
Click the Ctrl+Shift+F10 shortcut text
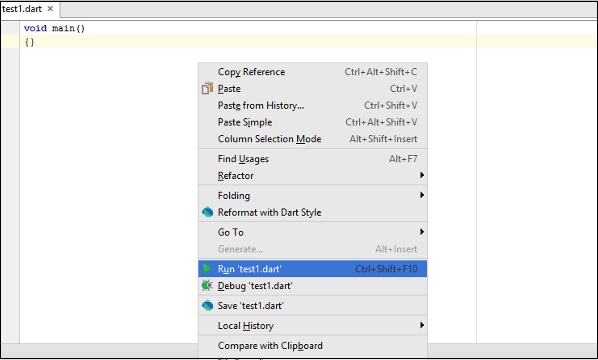pyautogui.click(x=386, y=269)
